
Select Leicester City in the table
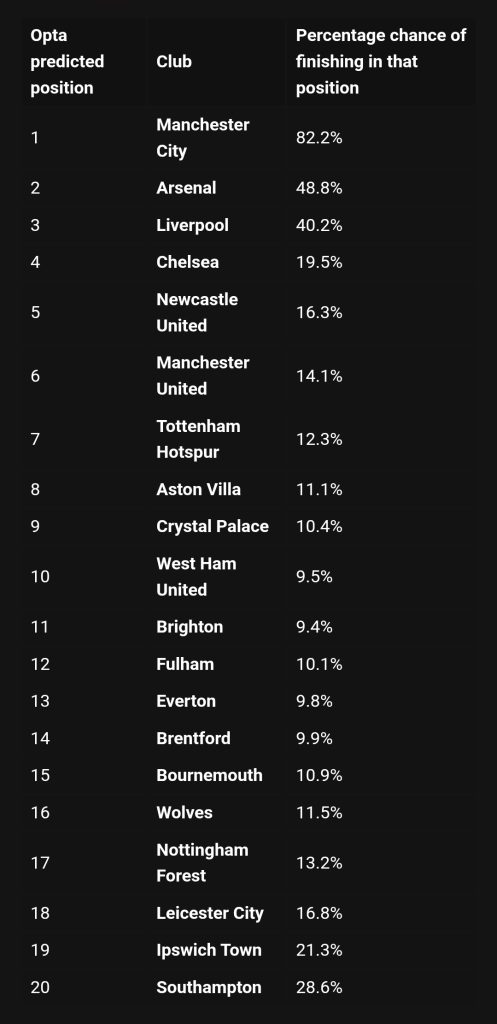point(210,913)
